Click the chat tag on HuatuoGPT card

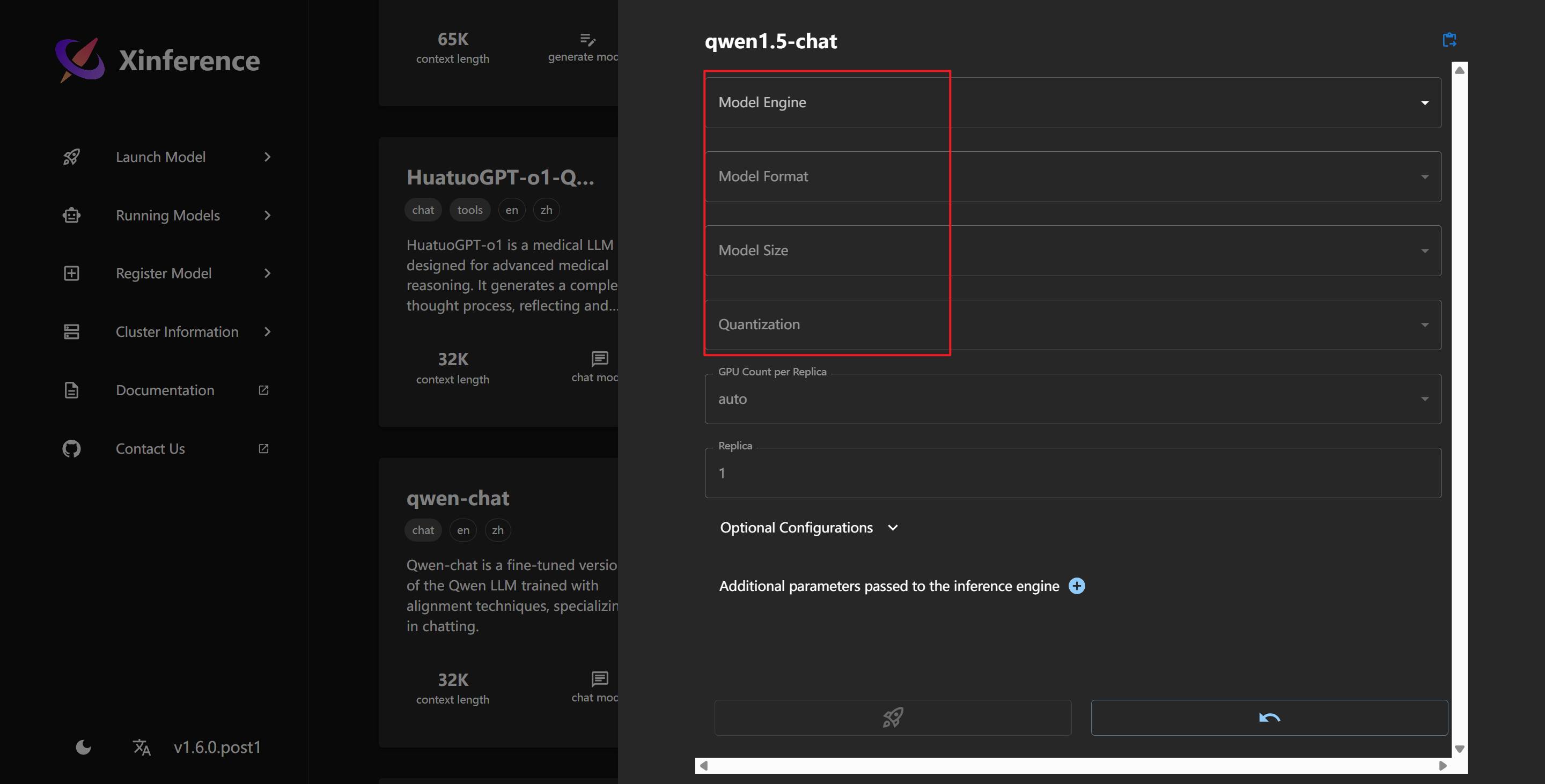pyautogui.click(x=423, y=210)
